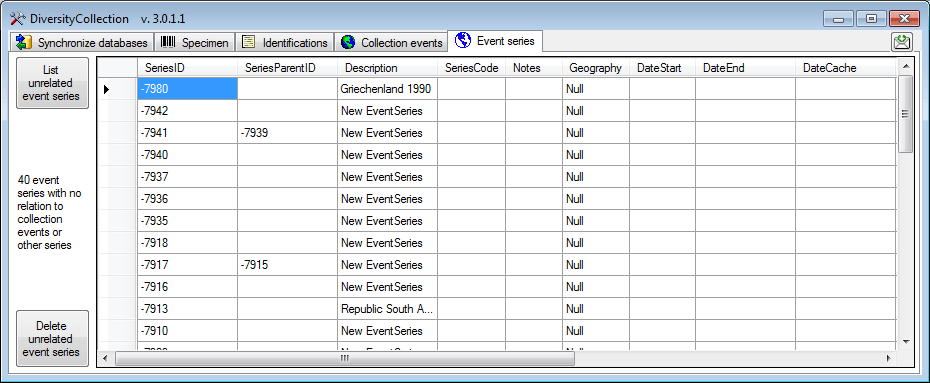This screenshot has width=930, height=383.
Task: Click the Event series tab globe icon
Action: click(463, 40)
